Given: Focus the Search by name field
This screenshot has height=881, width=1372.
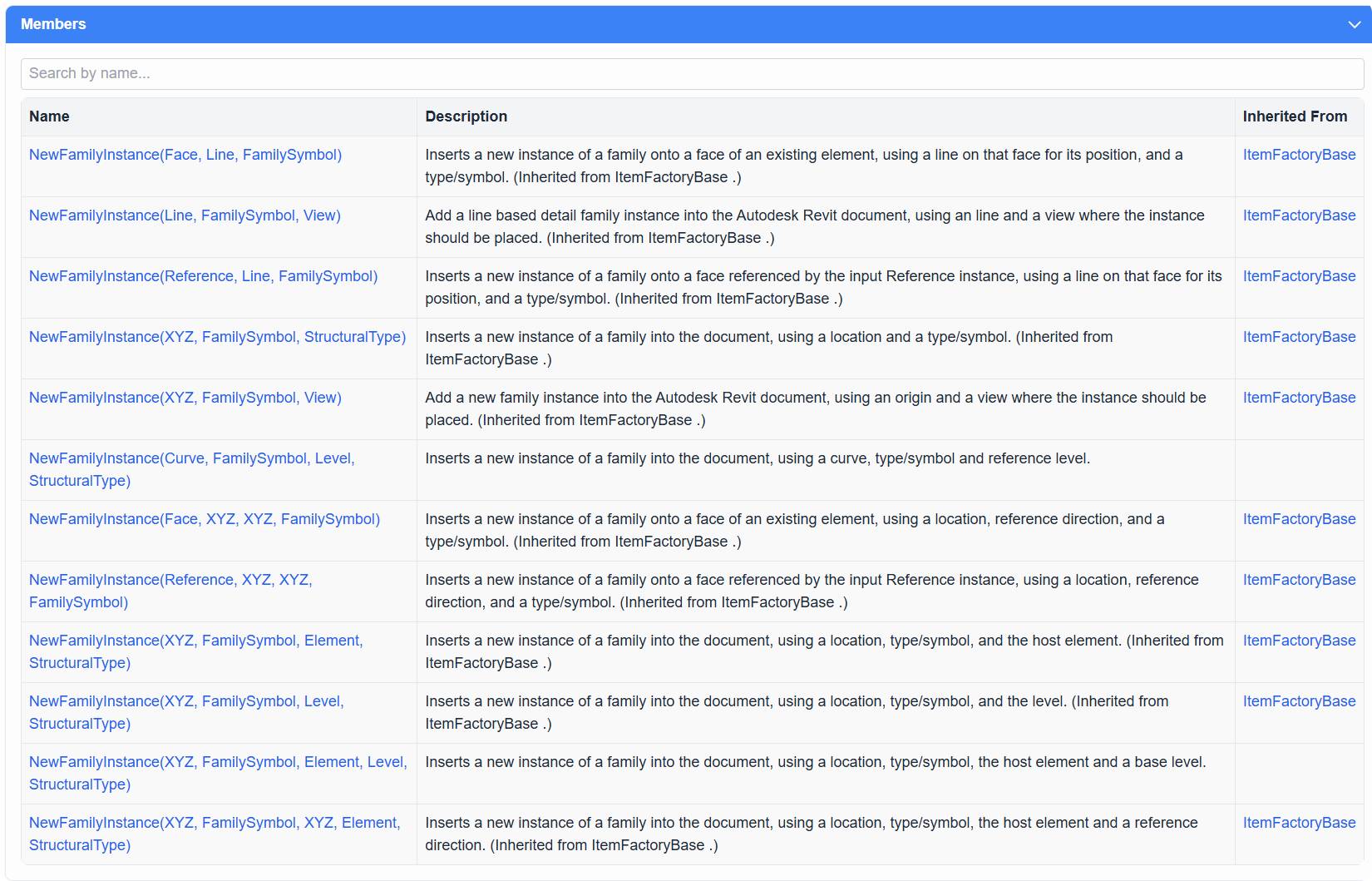Looking at the screenshot, I should tap(692, 73).
